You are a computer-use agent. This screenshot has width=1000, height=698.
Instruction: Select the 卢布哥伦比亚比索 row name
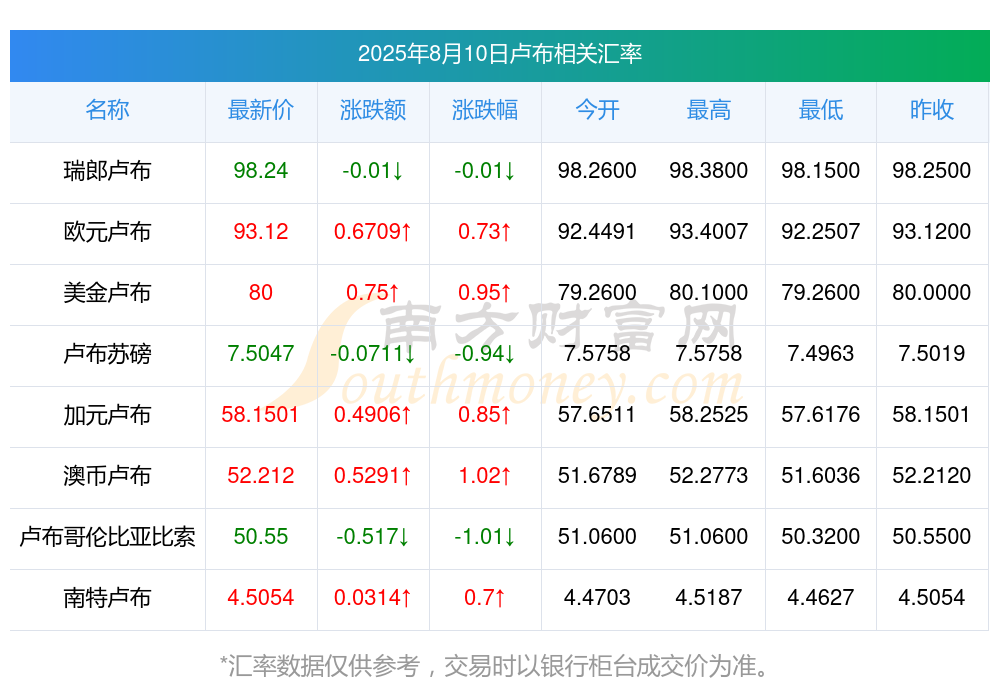(107, 537)
